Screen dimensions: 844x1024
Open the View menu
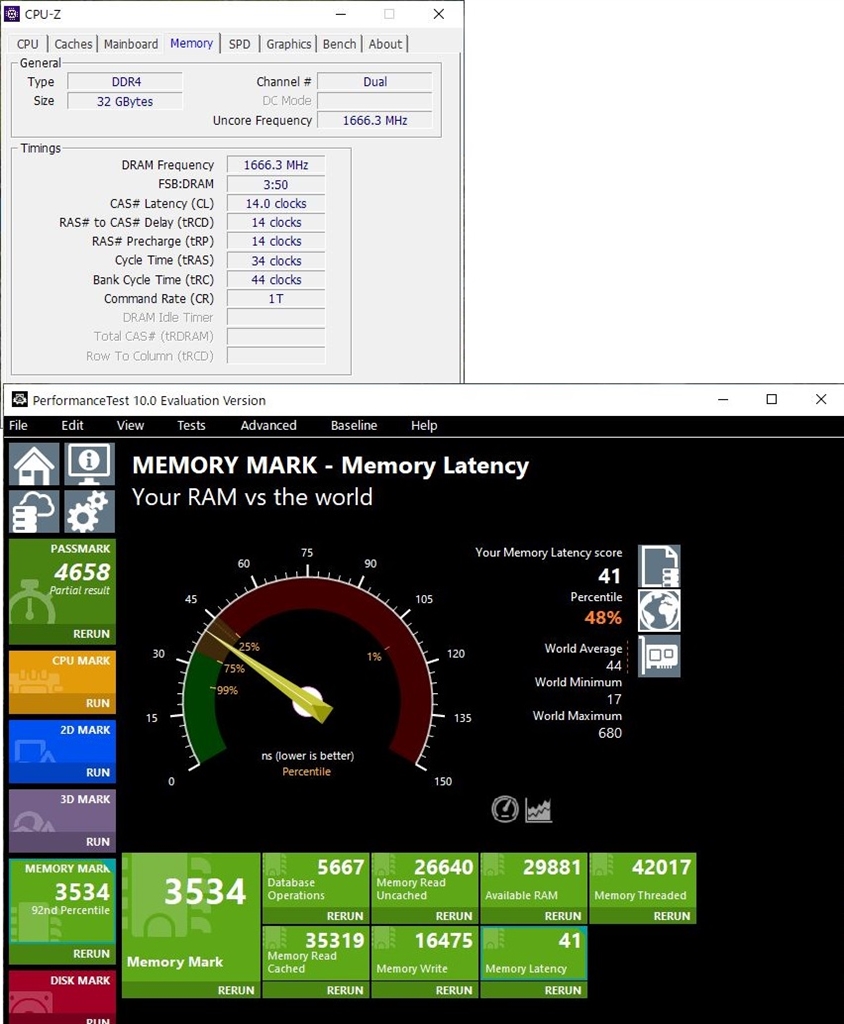(x=130, y=425)
